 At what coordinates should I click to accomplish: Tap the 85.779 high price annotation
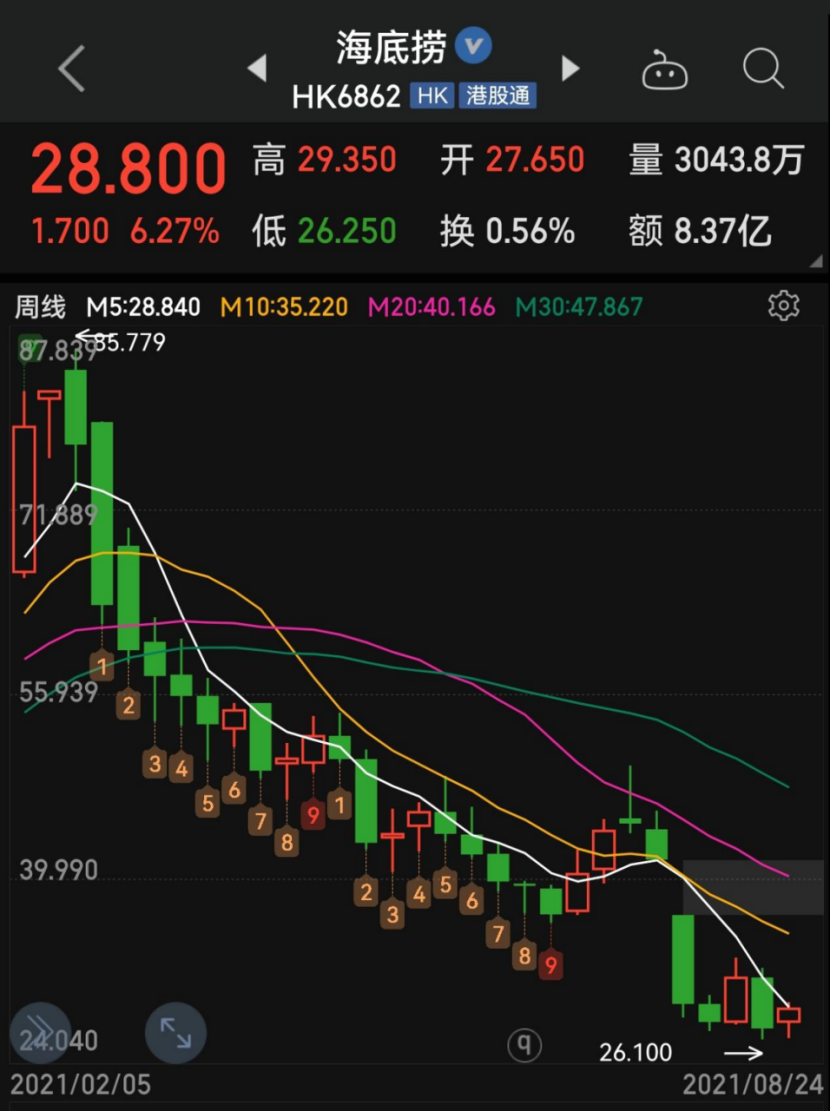130,342
